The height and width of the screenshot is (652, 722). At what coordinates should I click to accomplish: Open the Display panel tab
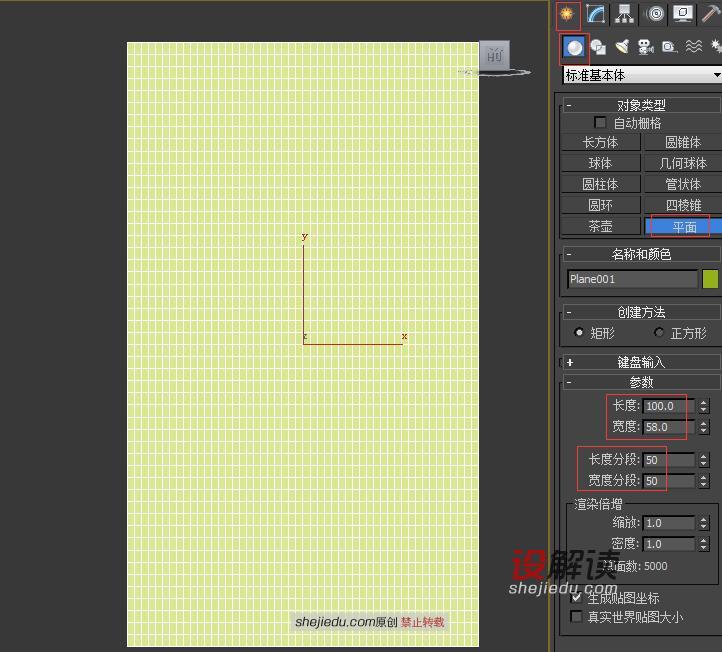click(683, 14)
